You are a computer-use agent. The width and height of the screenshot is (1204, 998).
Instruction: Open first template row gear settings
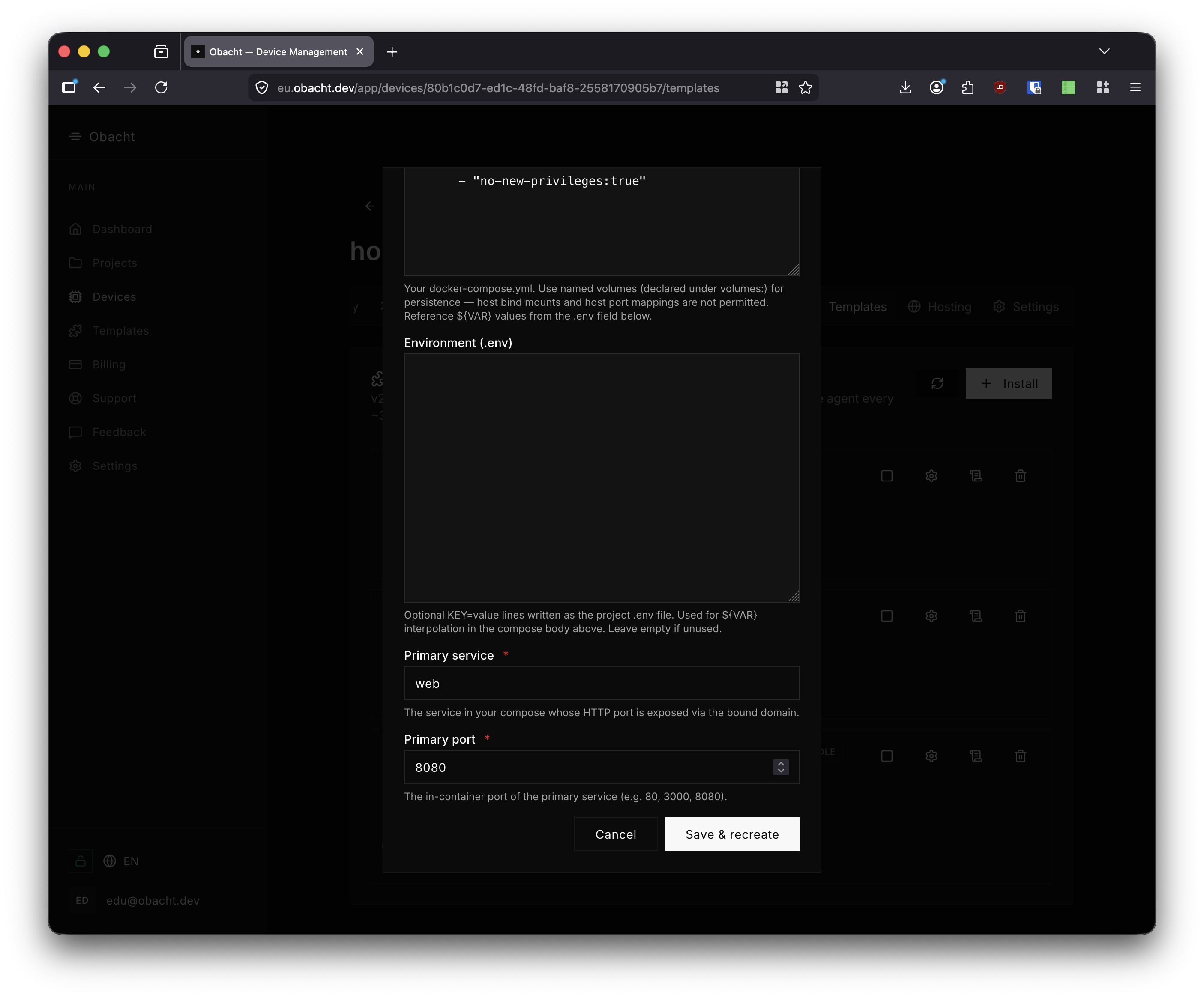(x=931, y=476)
